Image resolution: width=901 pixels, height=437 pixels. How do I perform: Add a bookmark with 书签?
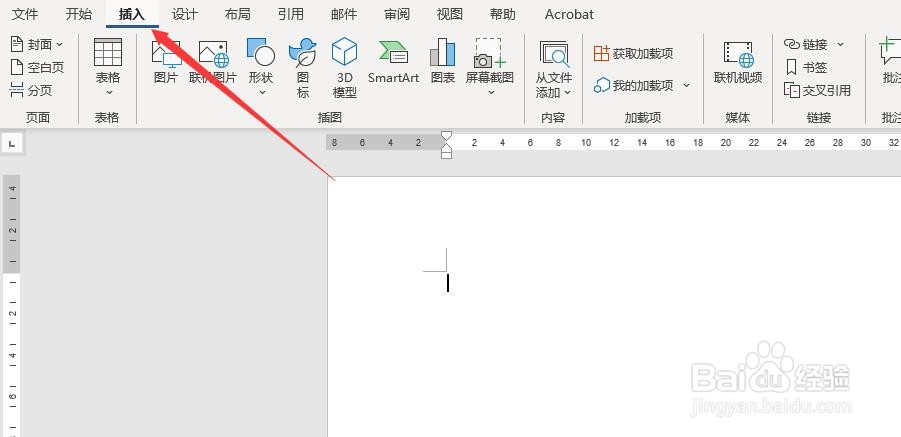point(806,67)
